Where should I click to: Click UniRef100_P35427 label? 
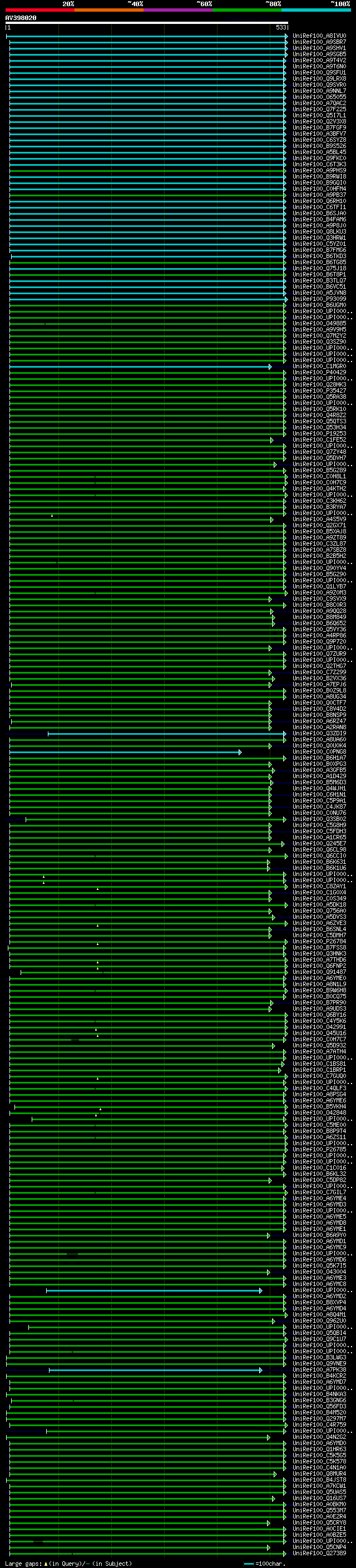[x=319, y=391]
